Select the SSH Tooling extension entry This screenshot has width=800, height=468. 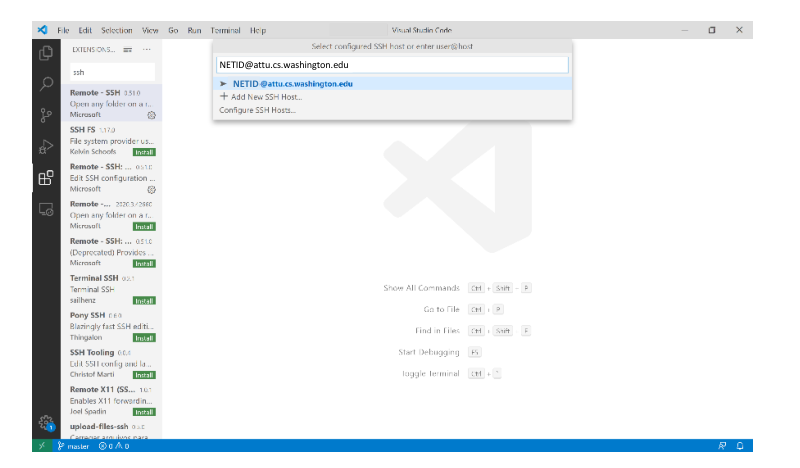coord(112,363)
